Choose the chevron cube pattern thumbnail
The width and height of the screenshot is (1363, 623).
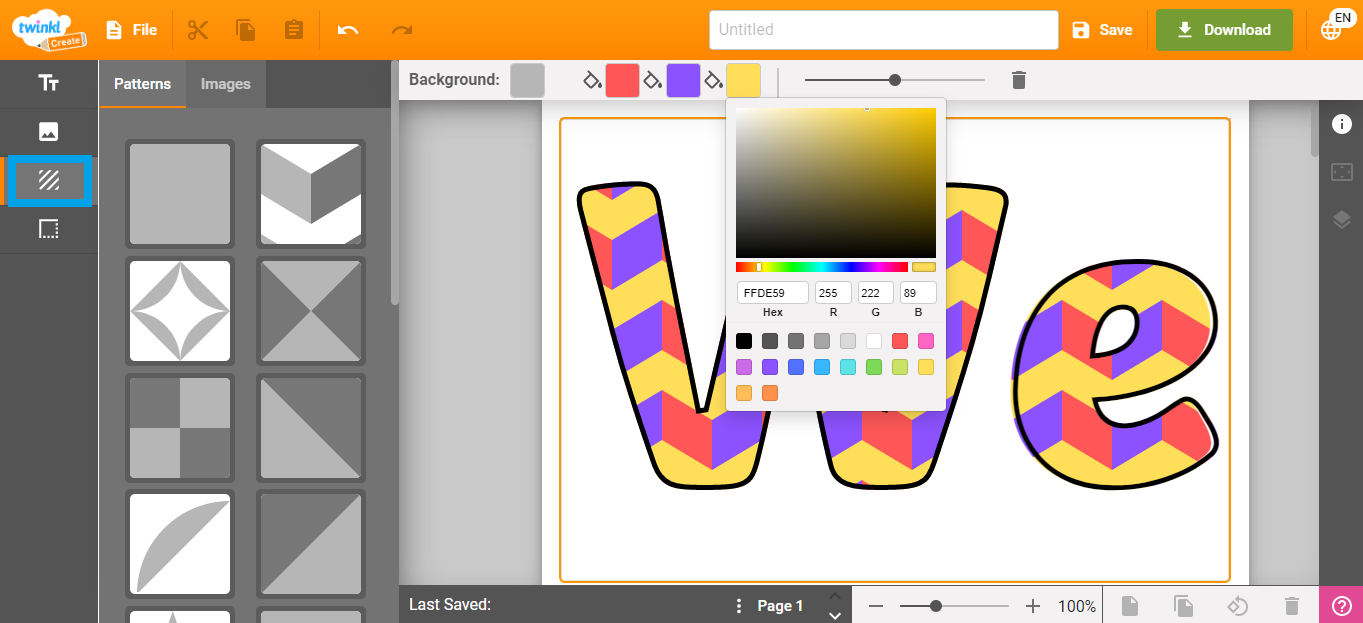(311, 194)
